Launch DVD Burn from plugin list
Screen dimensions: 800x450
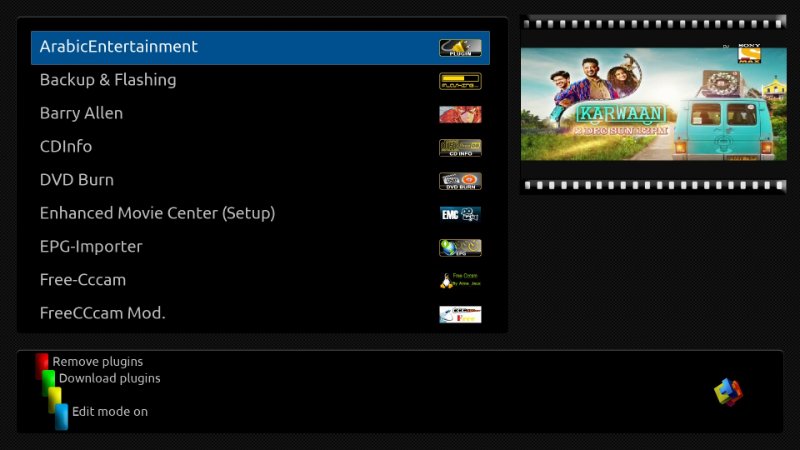(x=260, y=180)
